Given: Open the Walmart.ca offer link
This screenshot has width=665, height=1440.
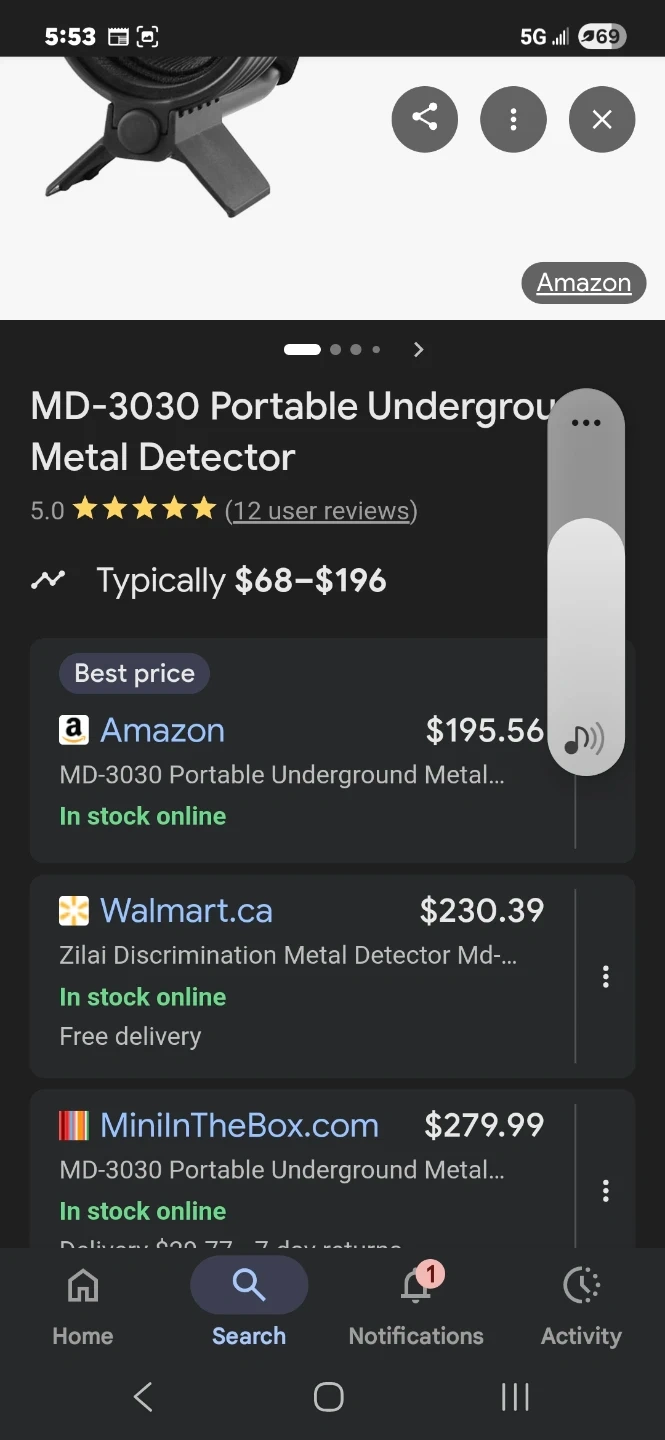Looking at the screenshot, I should click(x=186, y=910).
